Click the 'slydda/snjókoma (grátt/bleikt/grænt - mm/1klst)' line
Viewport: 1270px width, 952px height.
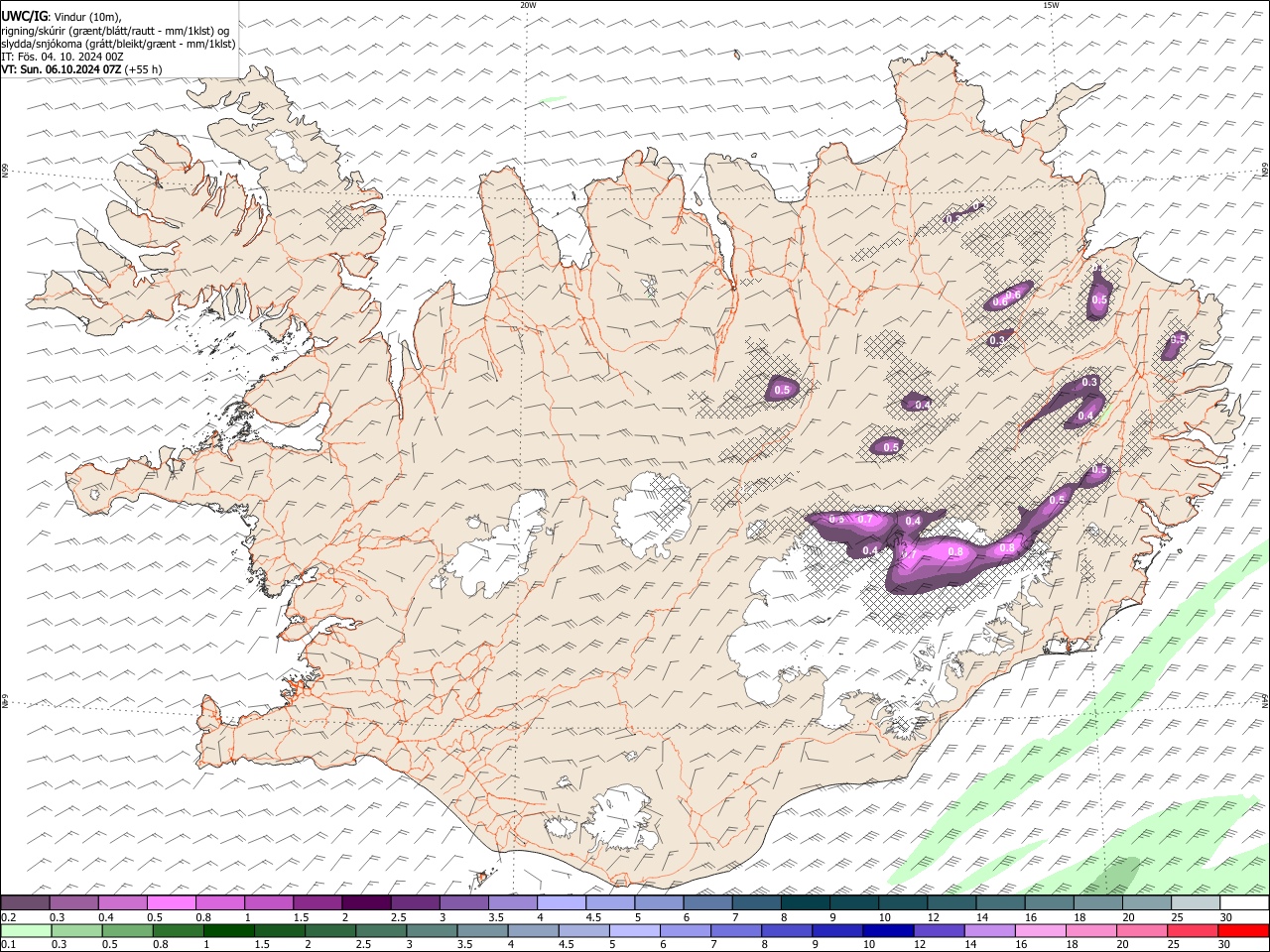point(118,44)
